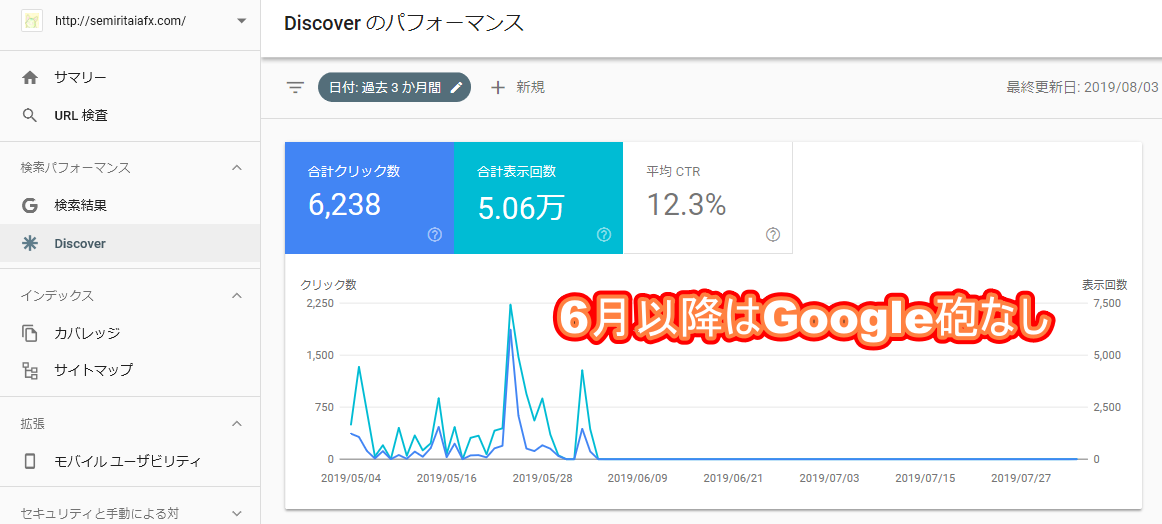The height and width of the screenshot is (524, 1162).
Task: Click help icon on 合計クリック数 card
Action: [435, 235]
